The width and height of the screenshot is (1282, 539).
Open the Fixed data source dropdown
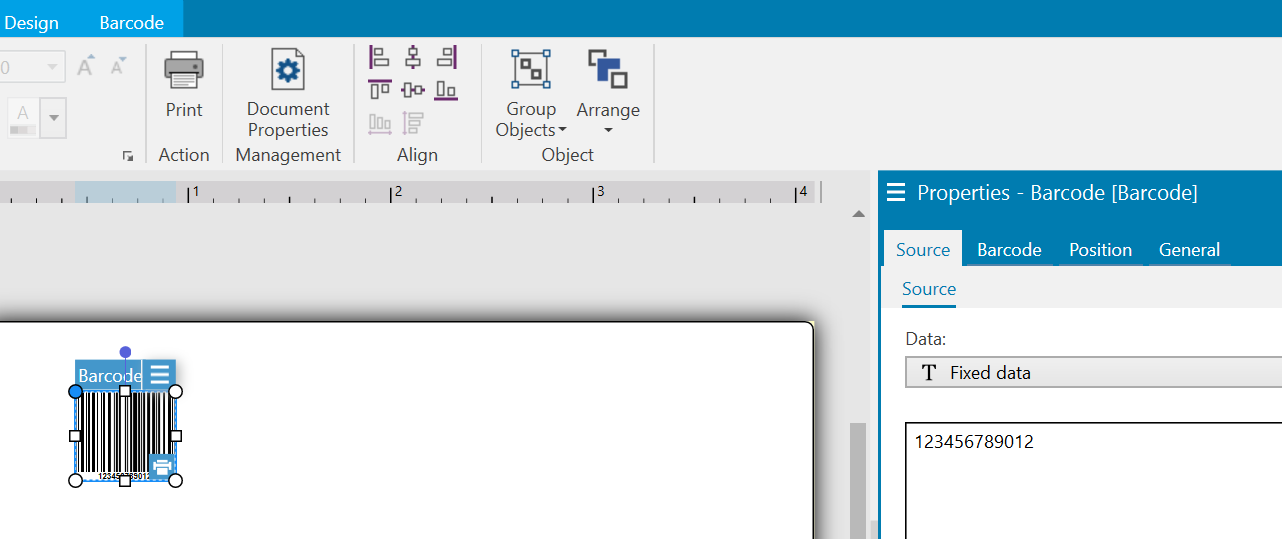pyautogui.click(x=1092, y=373)
